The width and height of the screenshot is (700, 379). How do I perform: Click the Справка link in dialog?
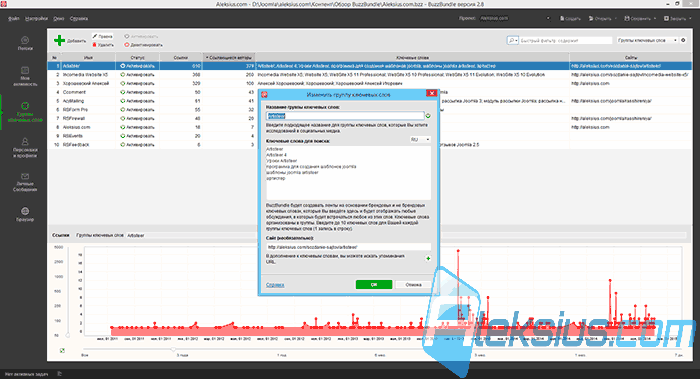[x=275, y=285]
